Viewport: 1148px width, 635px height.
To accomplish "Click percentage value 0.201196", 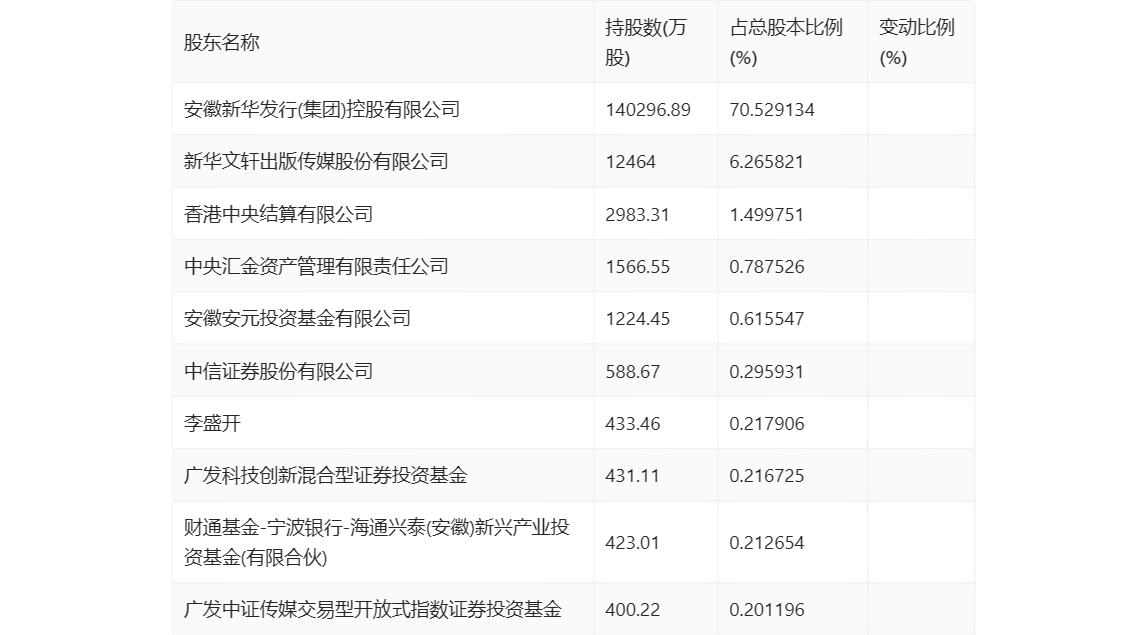I will click(767, 609).
